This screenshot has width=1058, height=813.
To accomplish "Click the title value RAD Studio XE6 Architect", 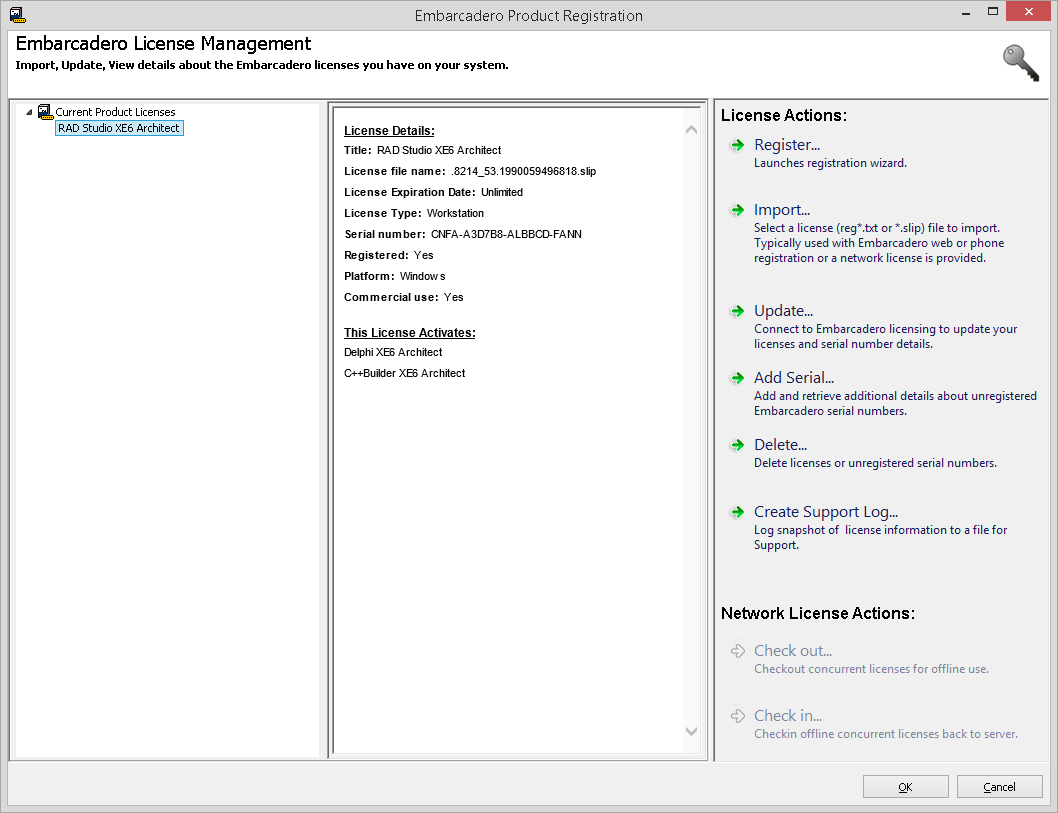I will point(439,150).
